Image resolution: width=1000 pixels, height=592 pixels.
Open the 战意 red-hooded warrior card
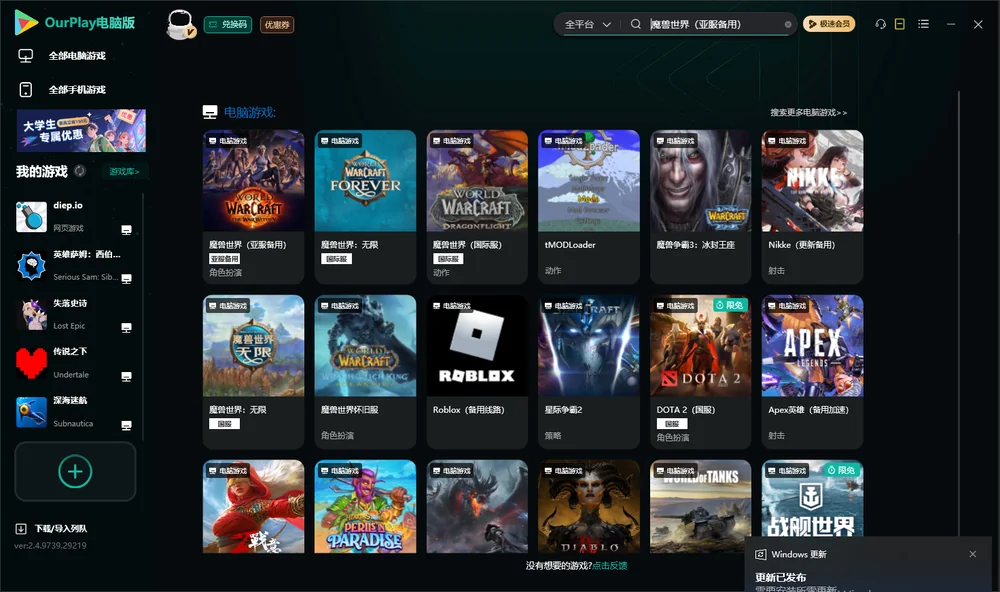(x=253, y=507)
